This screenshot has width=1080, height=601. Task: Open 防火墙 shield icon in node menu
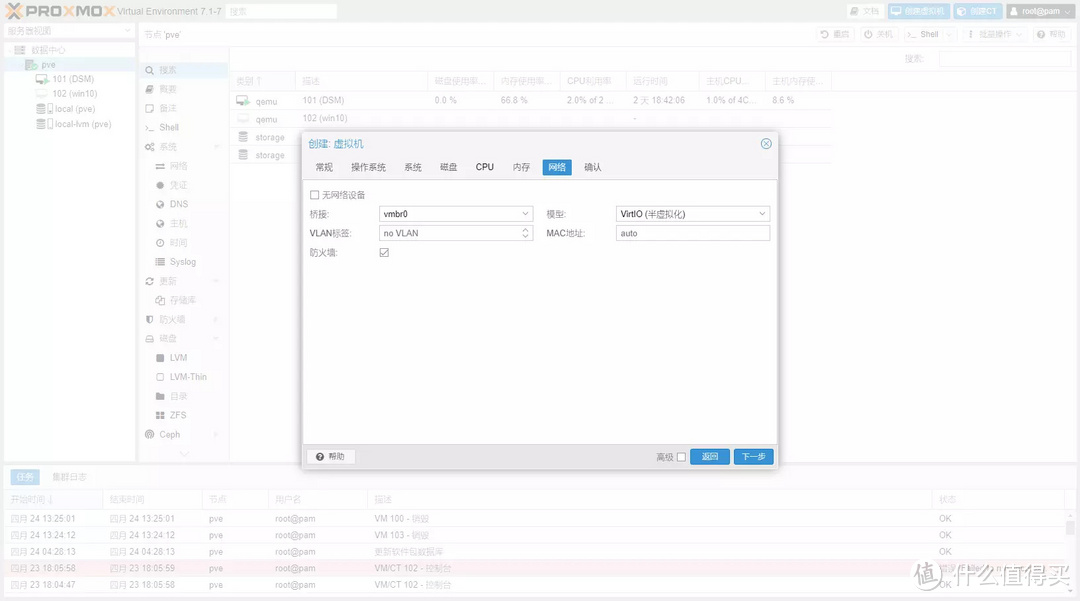pyautogui.click(x=149, y=319)
